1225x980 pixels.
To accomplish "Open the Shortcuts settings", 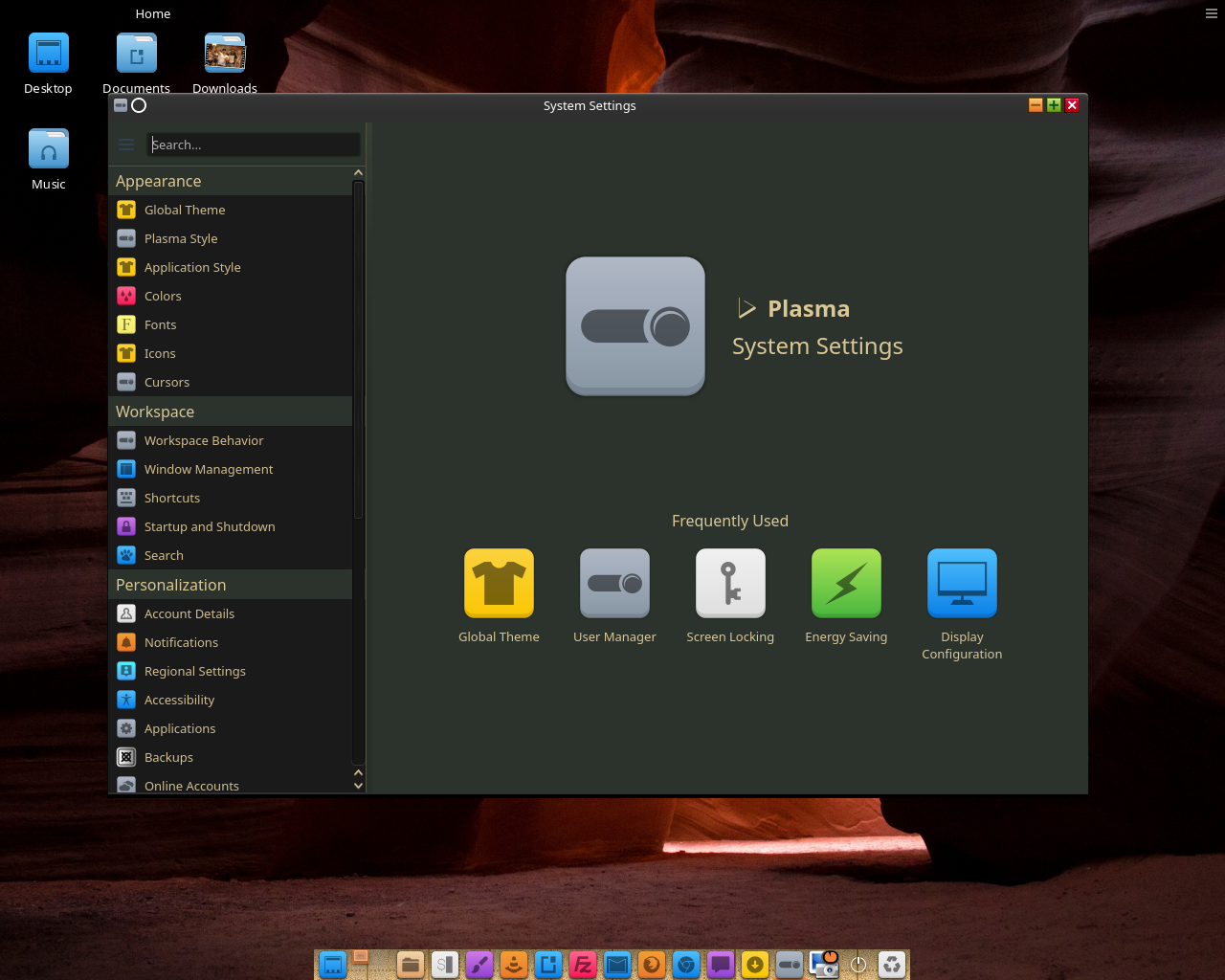I will (231, 498).
